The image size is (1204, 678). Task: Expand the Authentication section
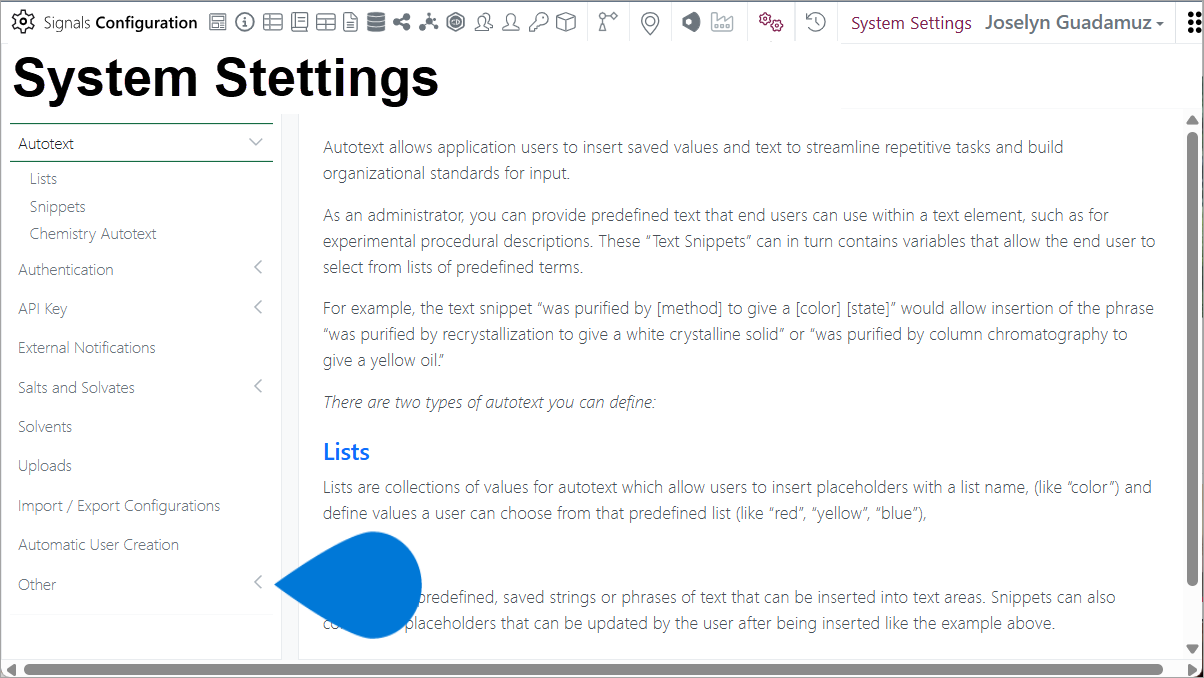pos(258,269)
